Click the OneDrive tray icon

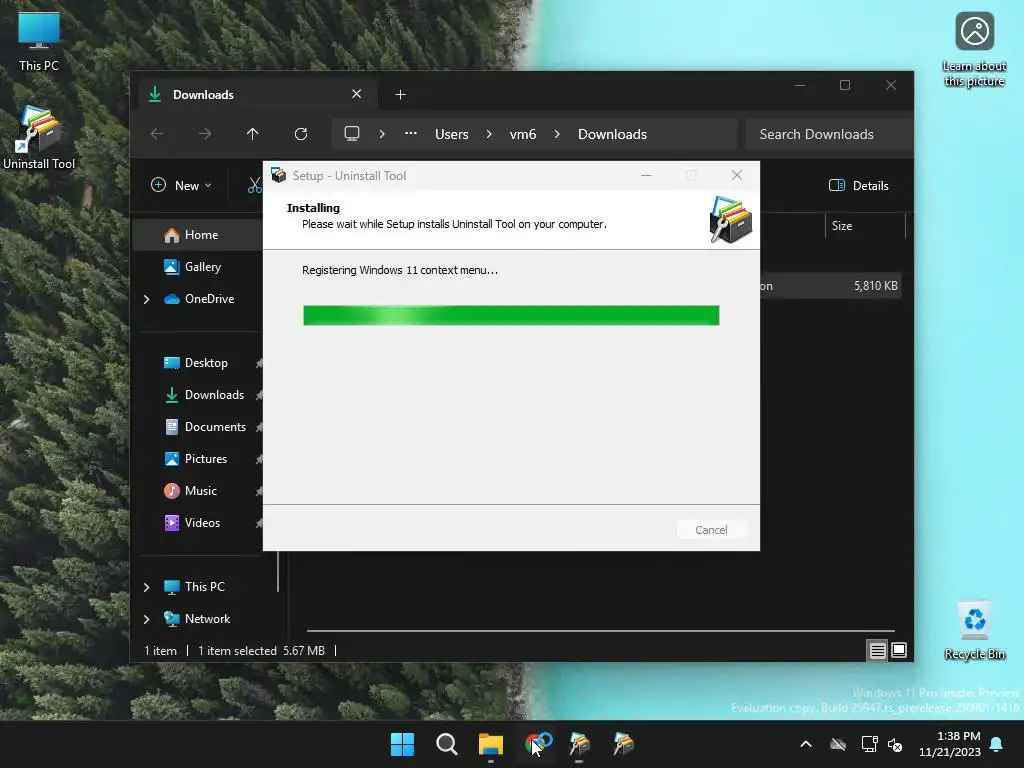(x=838, y=744)
